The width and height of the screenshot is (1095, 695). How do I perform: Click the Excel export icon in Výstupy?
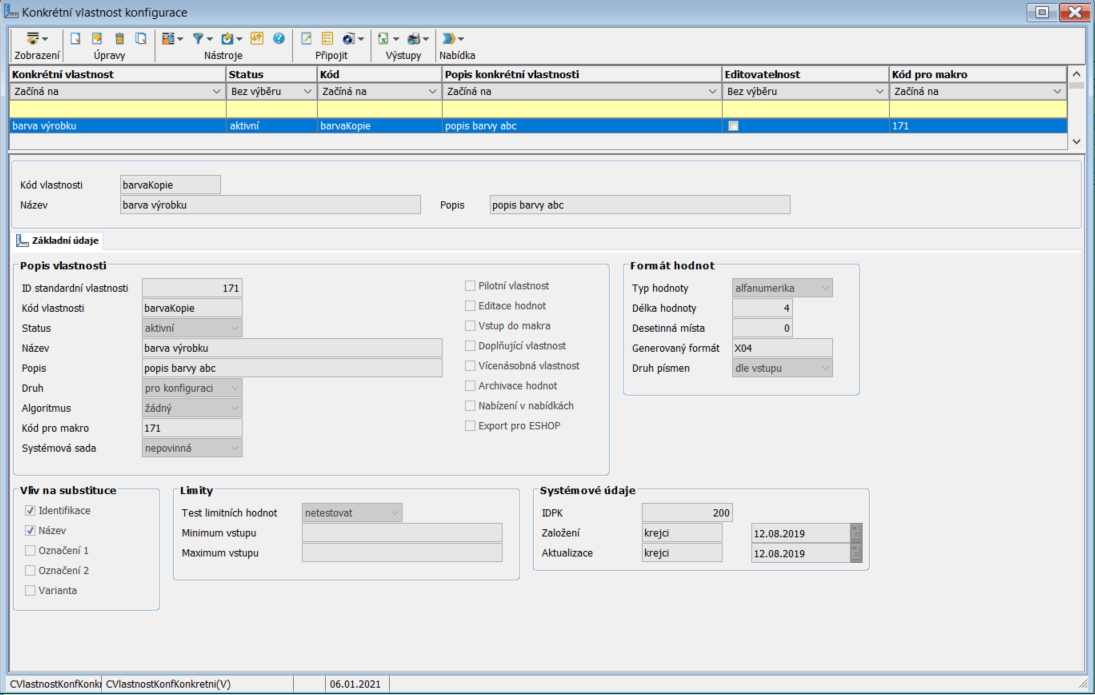pyautogui.click(x=383, y=39)
